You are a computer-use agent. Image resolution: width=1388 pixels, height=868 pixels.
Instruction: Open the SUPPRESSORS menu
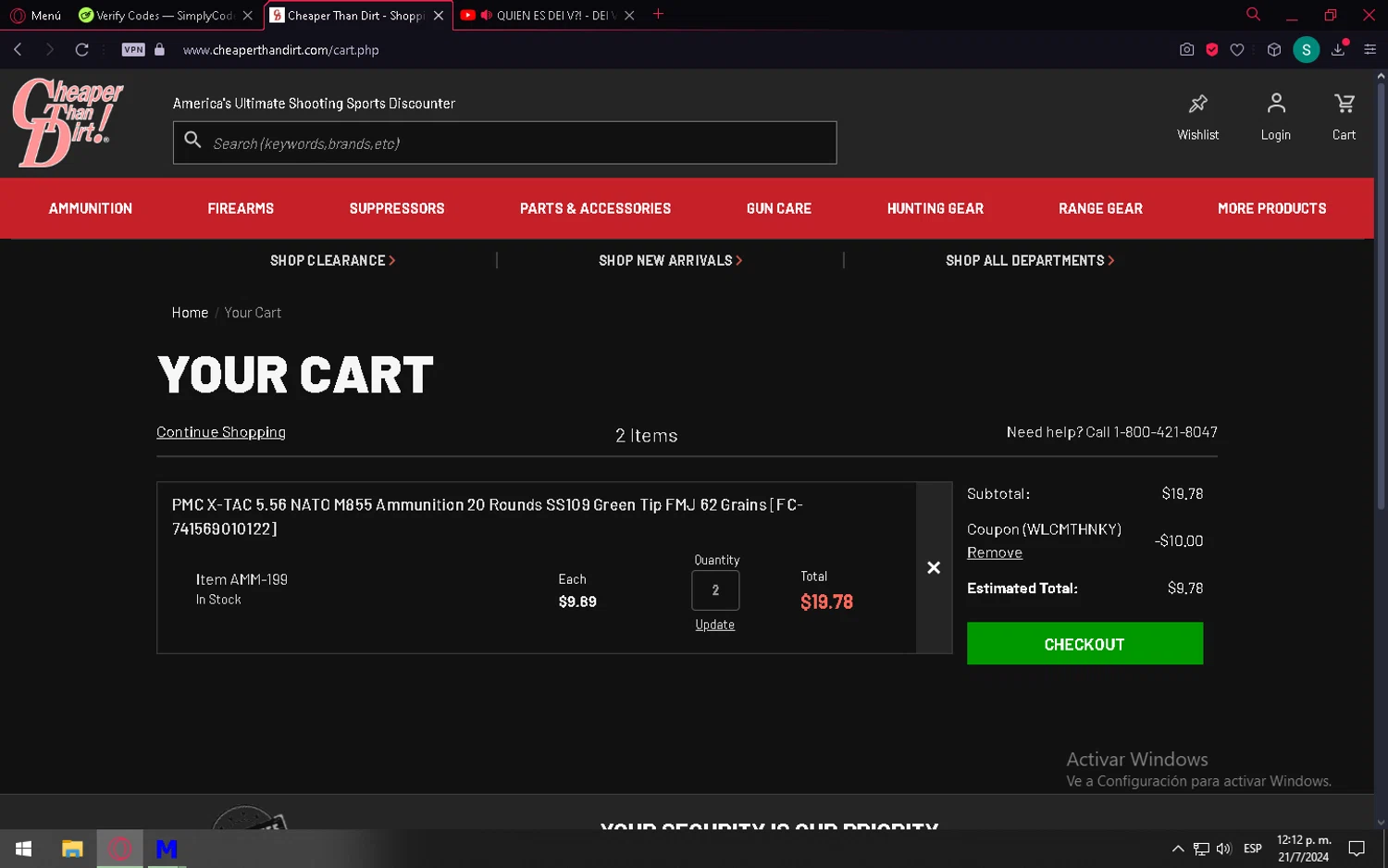397,209
